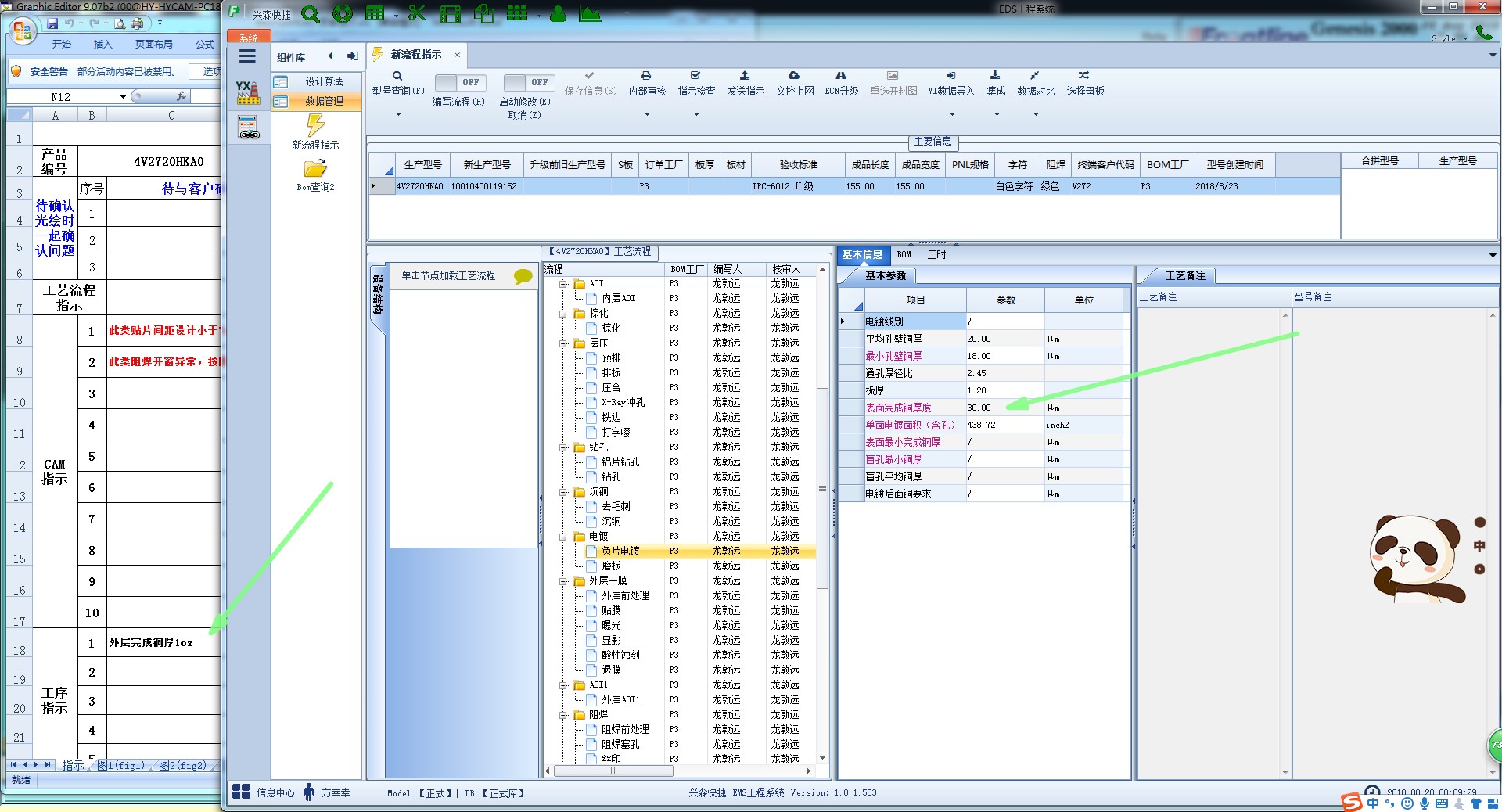Collapse the 电镀 tree node
The width and height of the screenshot is (1502, 812).
pyautogui.click(x=563, y=537)
